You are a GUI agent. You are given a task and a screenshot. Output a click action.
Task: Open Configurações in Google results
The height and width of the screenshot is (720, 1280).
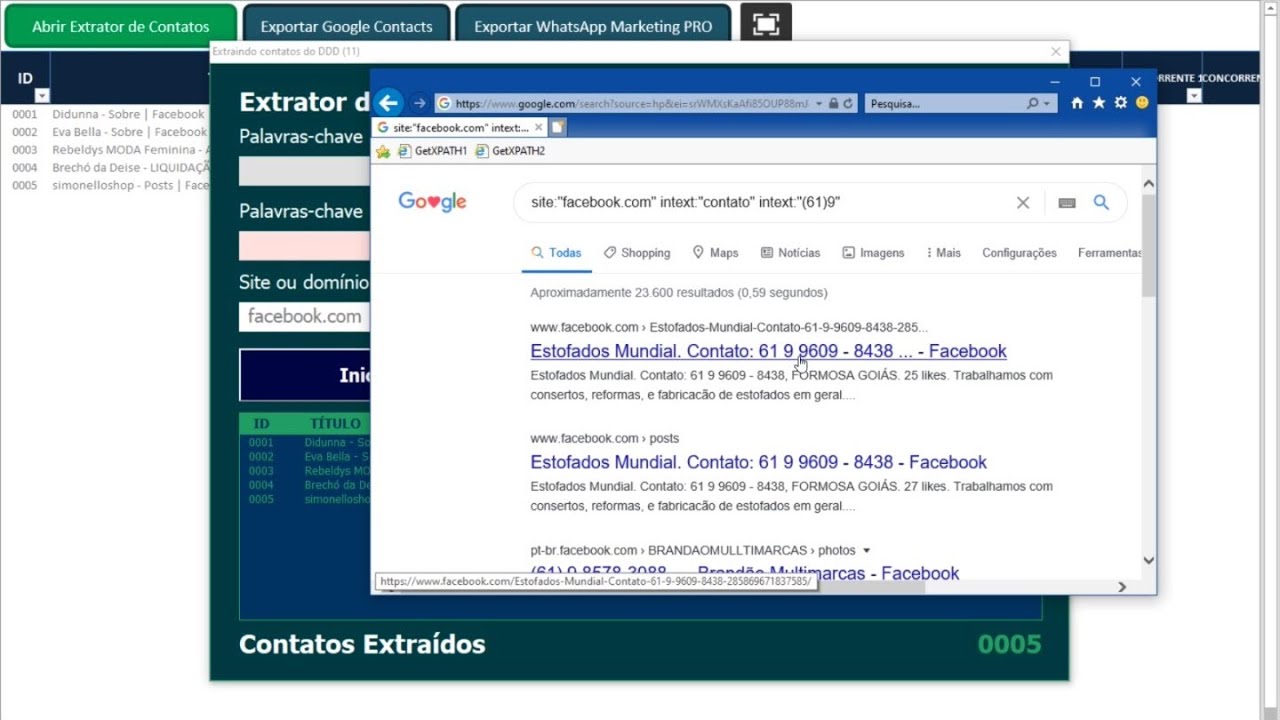[x=1019, y=253]
